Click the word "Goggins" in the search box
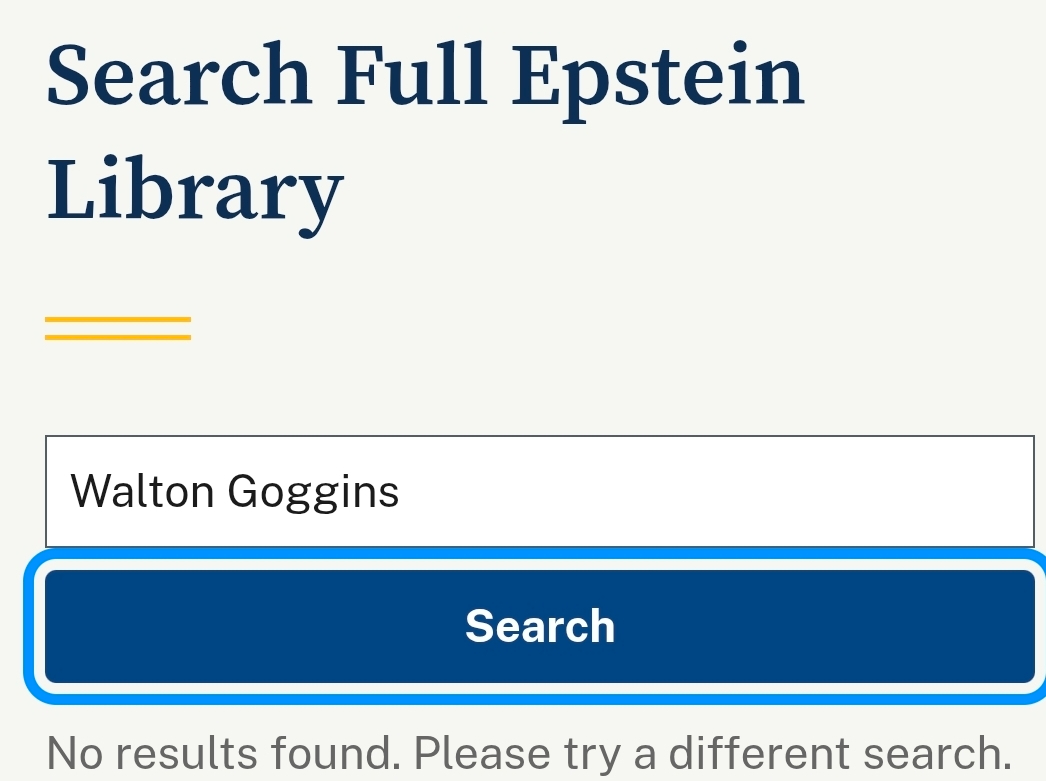The image size is (1046, 781). 313,491
